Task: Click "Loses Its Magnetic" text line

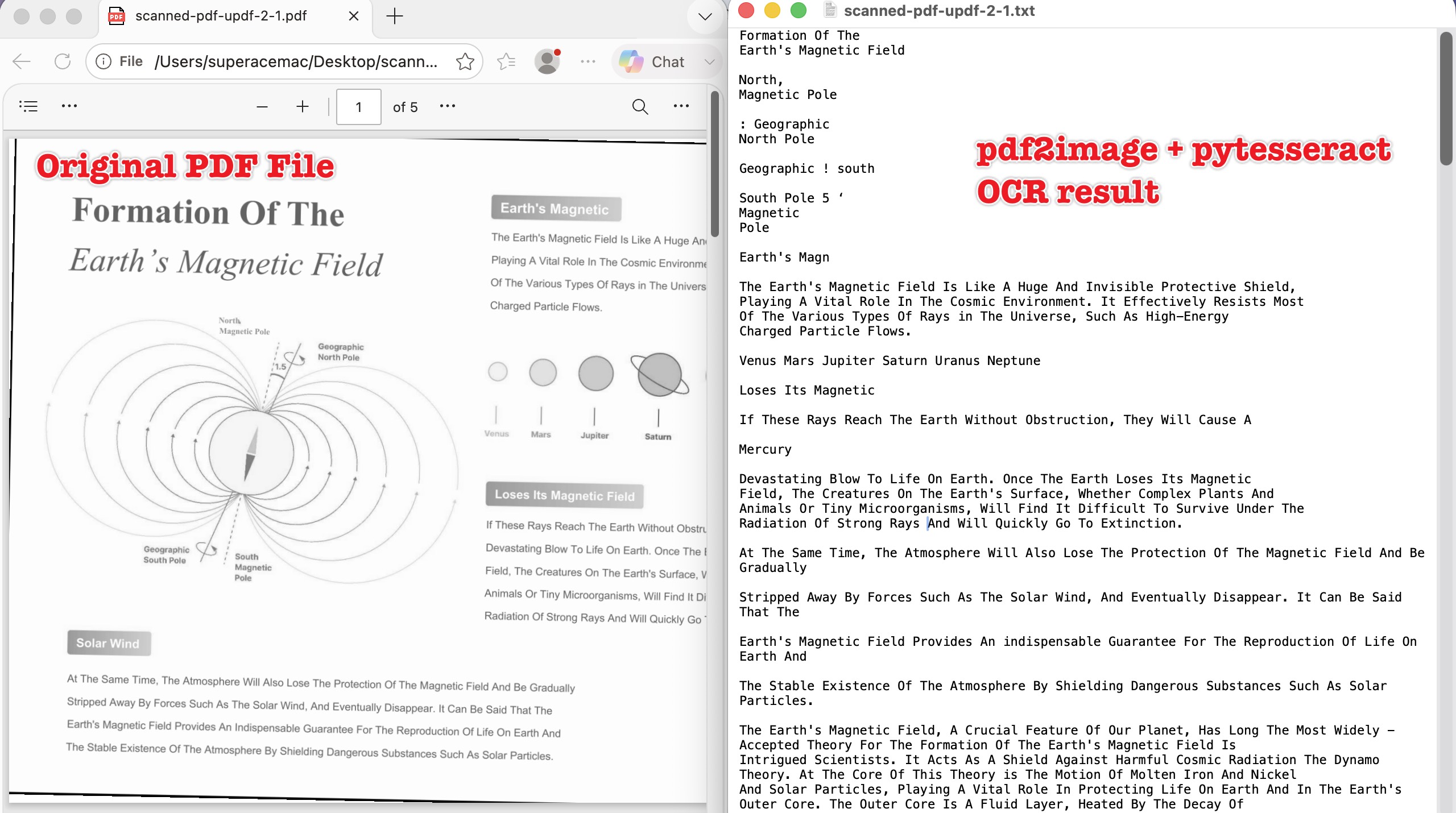Action: (806, 391)
